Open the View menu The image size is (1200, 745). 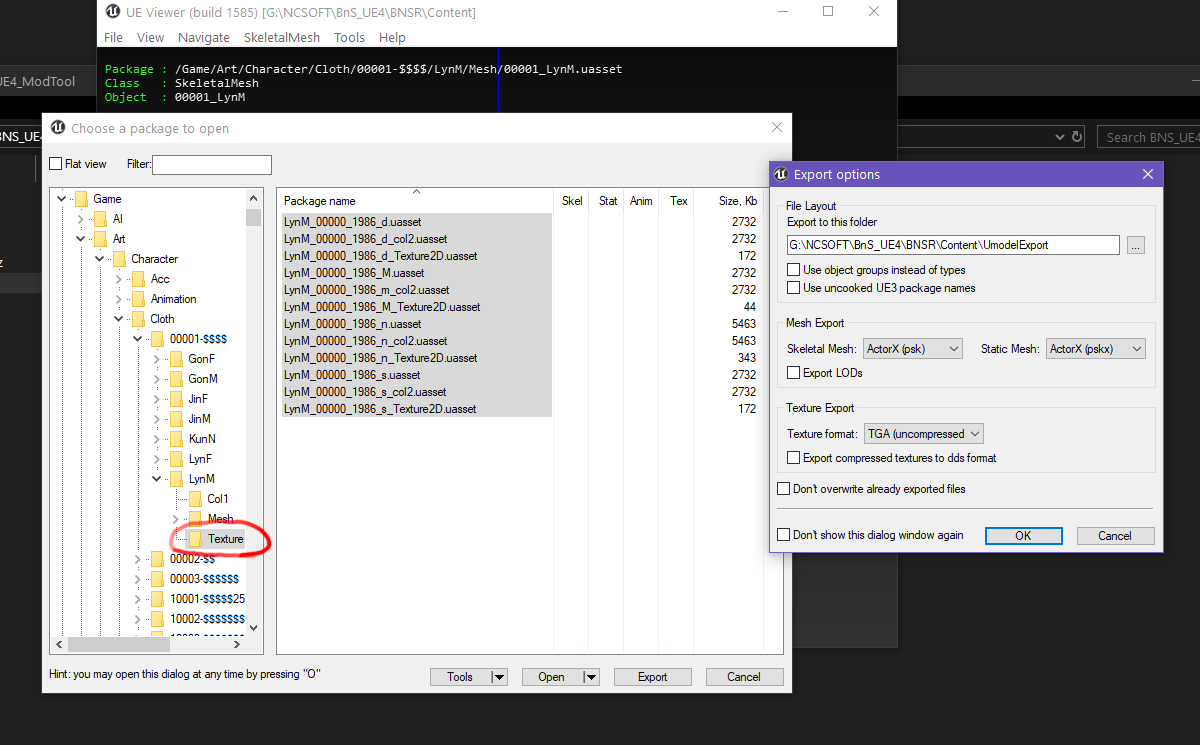pyautogui.click(x=150, y=37)
